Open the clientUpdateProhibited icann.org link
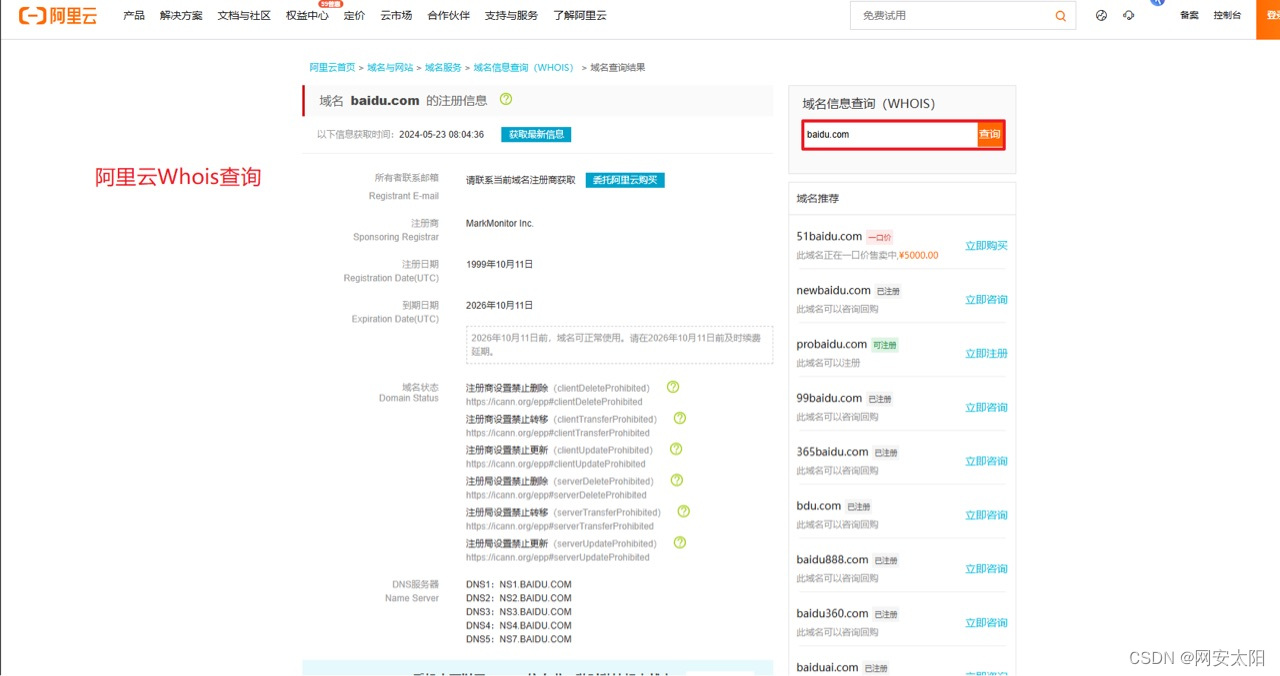 556,464
